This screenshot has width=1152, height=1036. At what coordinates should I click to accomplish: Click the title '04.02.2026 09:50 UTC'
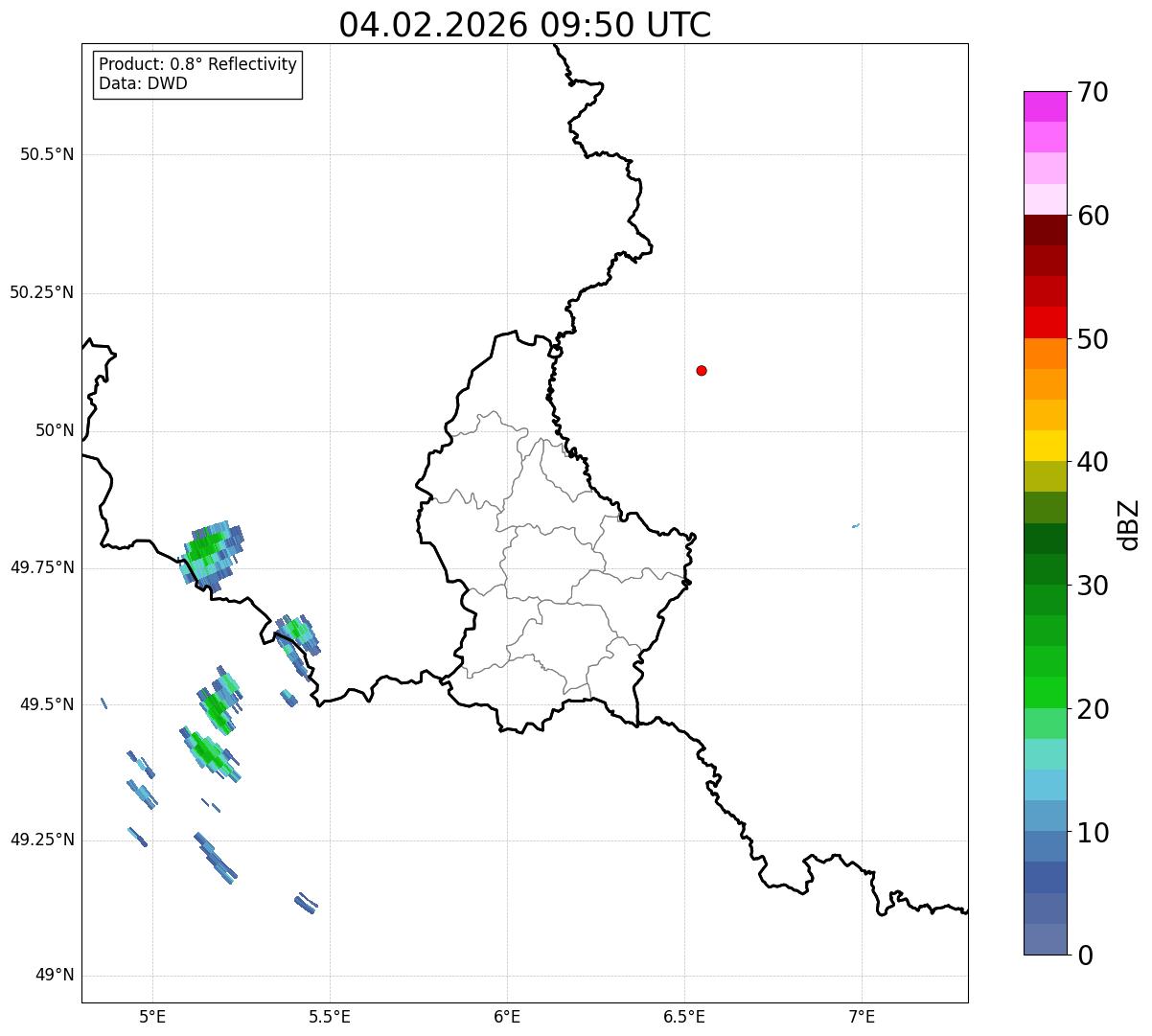pos(525,24)
